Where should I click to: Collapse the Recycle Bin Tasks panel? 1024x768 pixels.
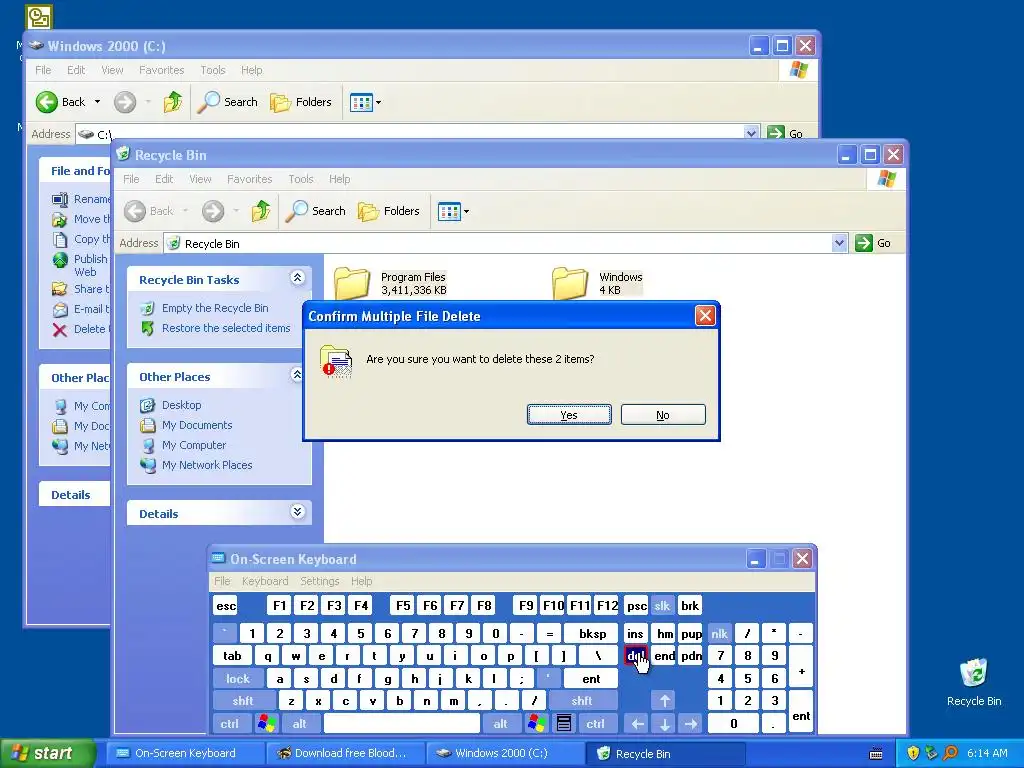[297, 278]
